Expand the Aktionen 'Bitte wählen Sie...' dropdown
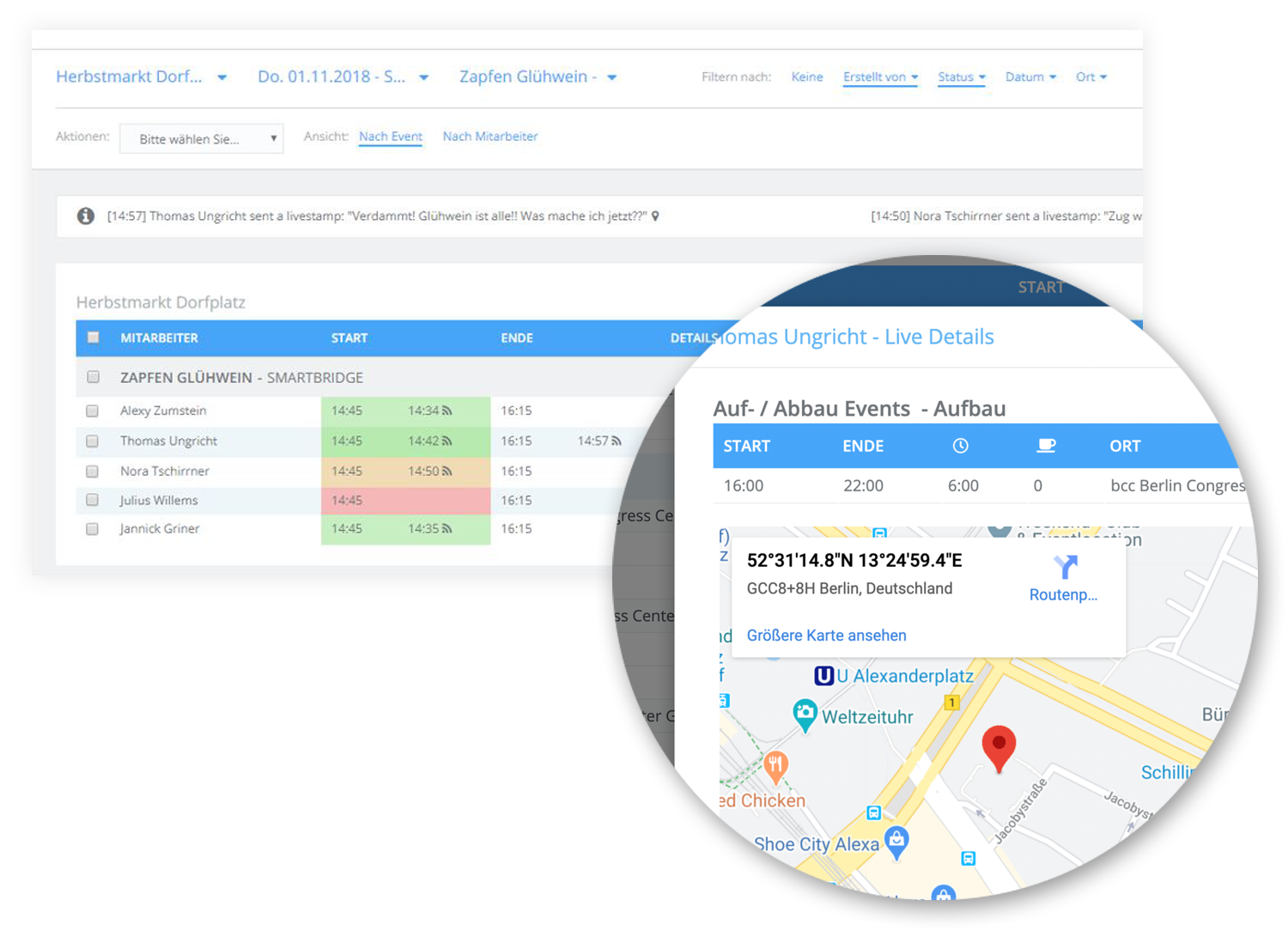Viewport: 1288px width, 931px height. point(201,138)
